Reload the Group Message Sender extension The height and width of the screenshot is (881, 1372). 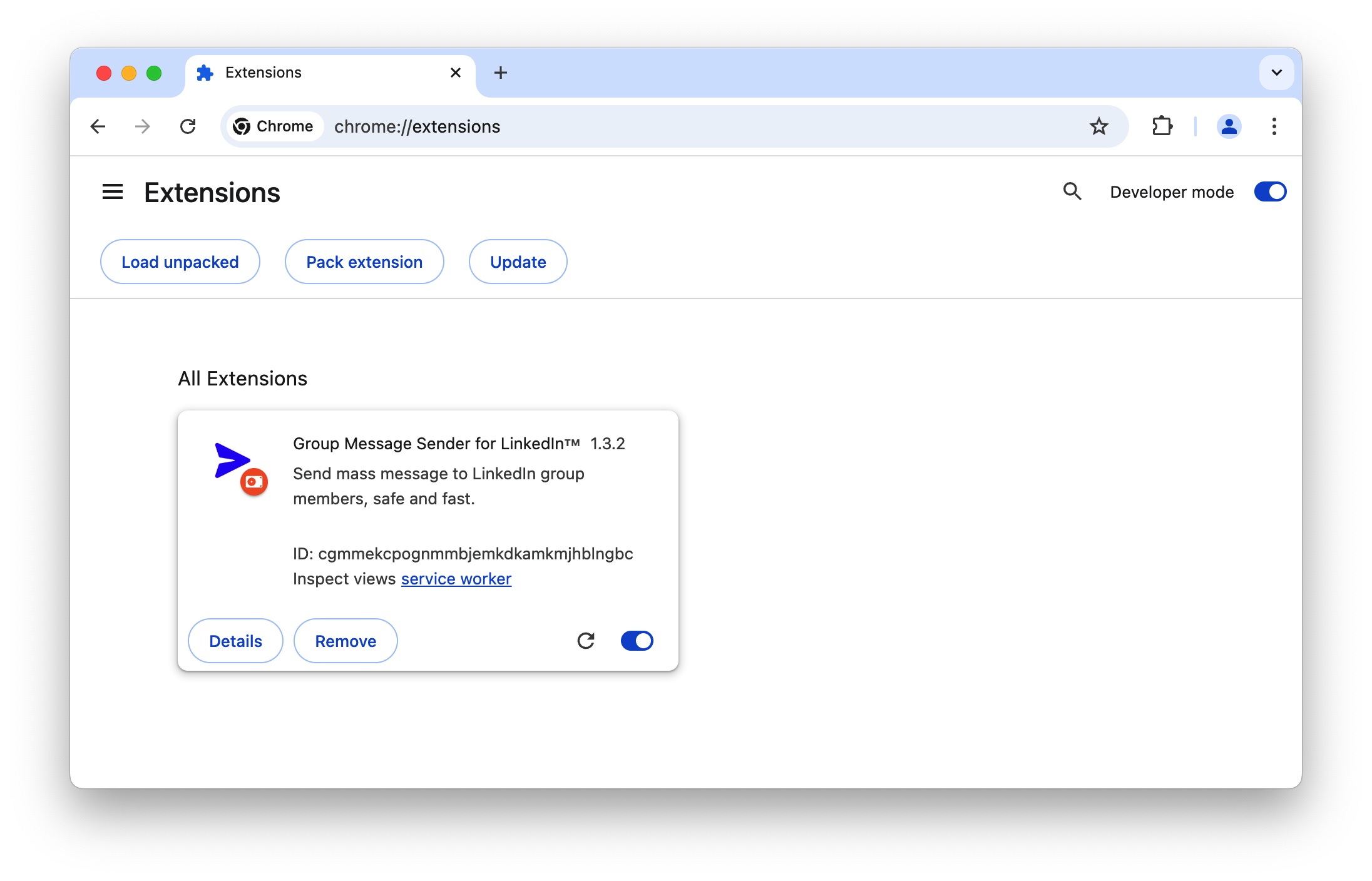(586, 641)
